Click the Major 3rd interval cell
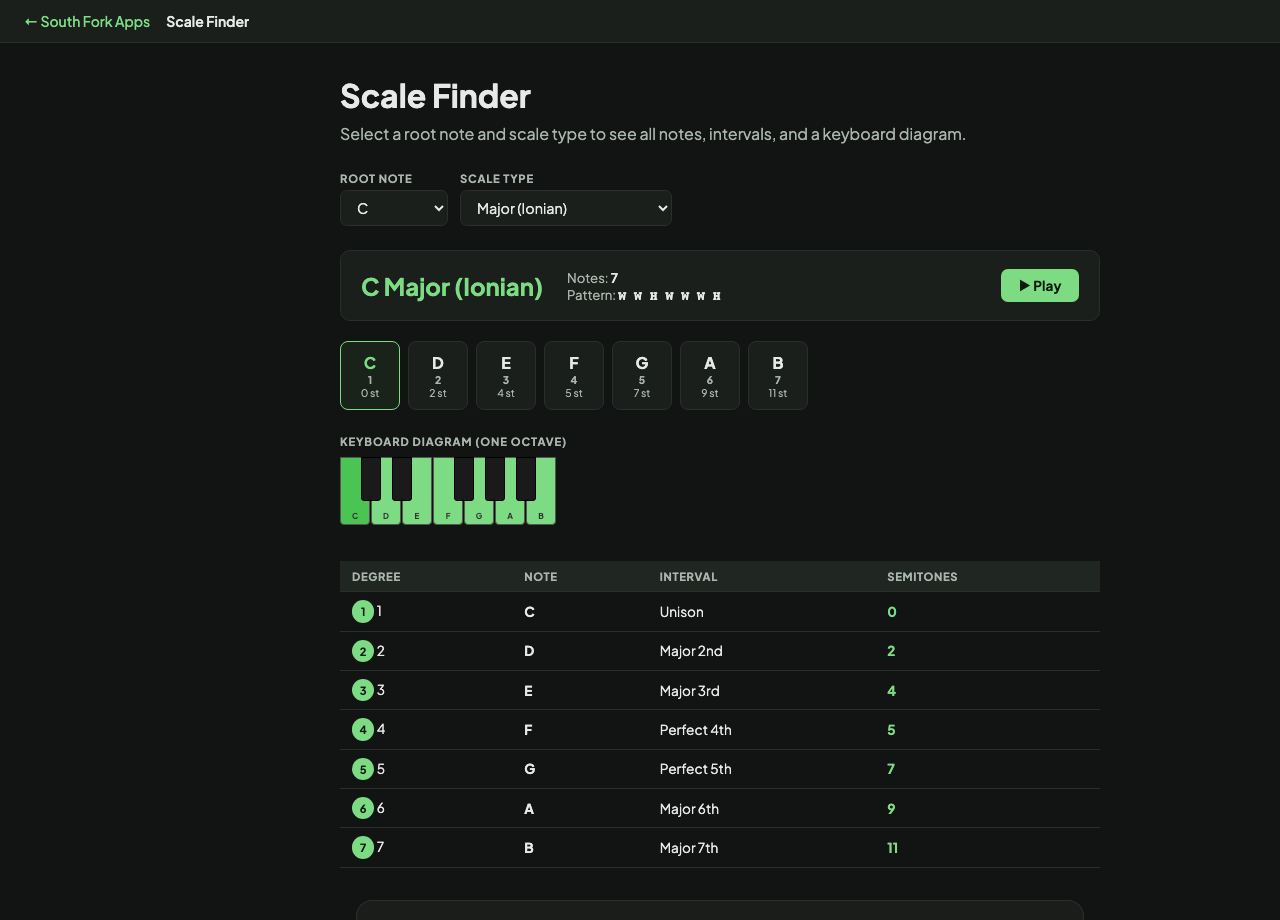 (x=761, y=690)
